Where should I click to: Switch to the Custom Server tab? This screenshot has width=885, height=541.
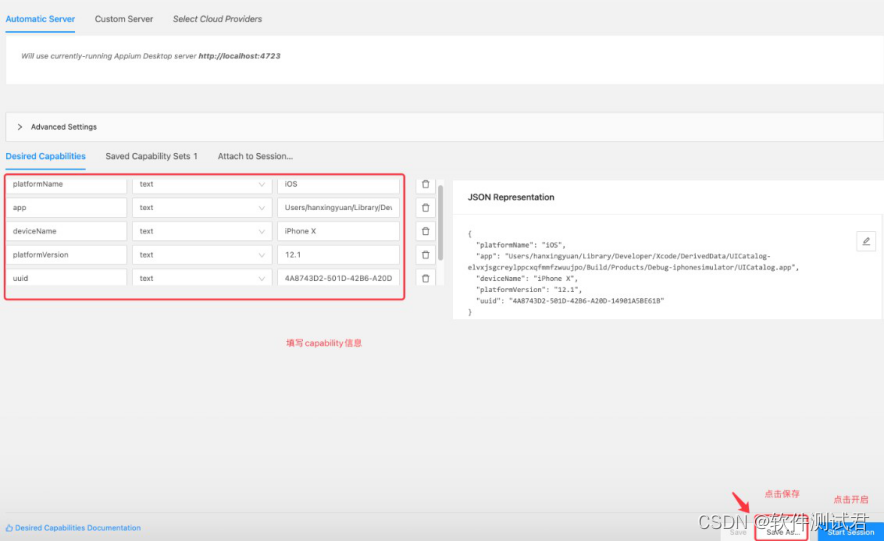click(124, 19)
